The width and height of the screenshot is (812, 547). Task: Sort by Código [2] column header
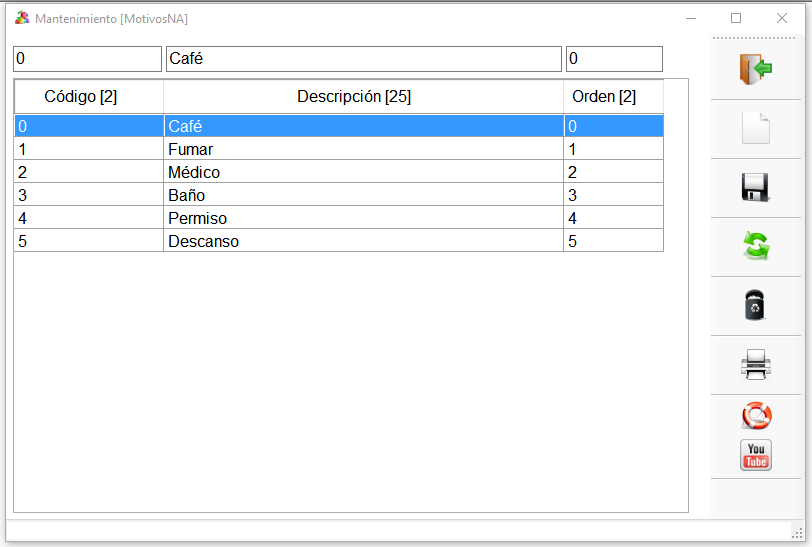(89, 96)
